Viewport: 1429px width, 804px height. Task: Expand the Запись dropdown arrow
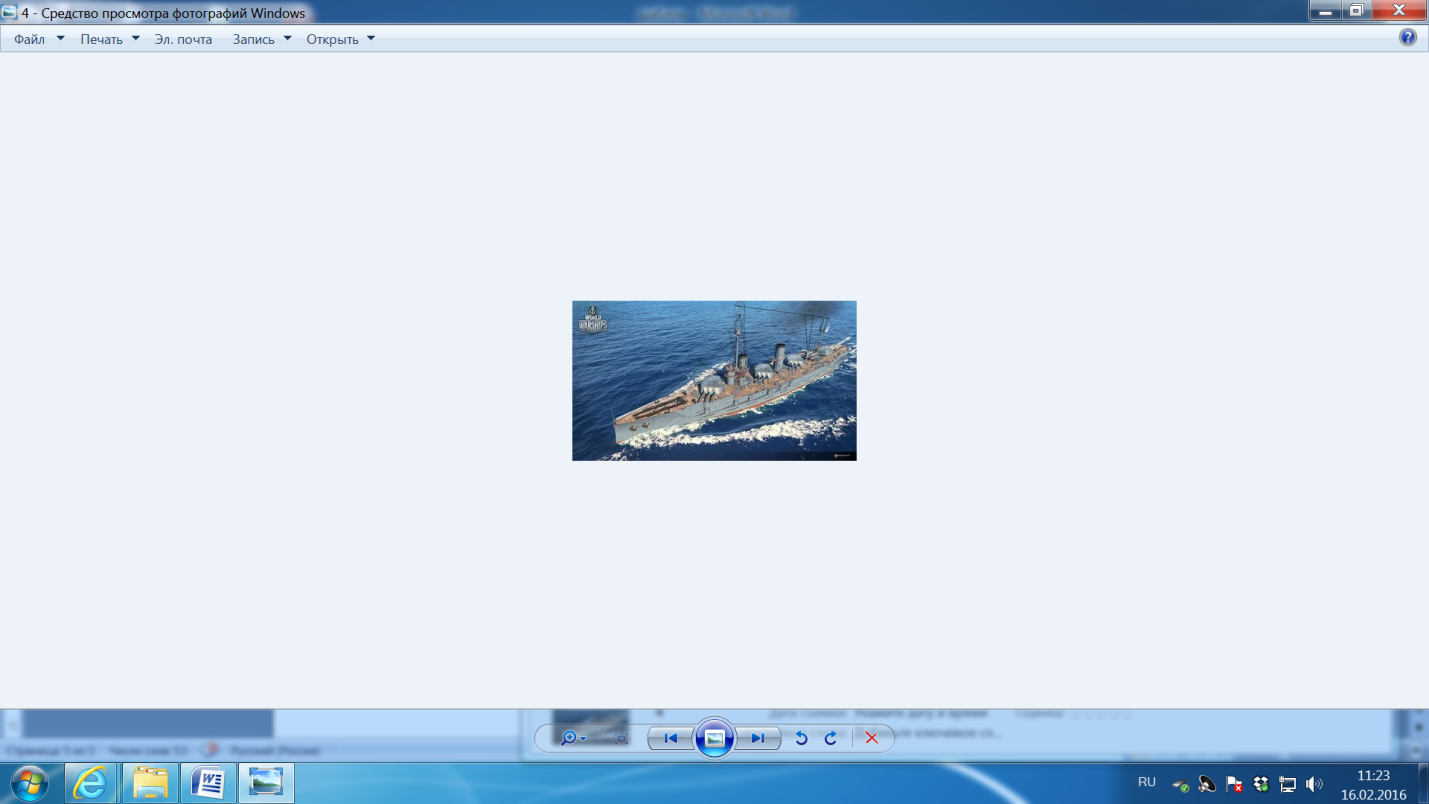[x=288, y=39]
